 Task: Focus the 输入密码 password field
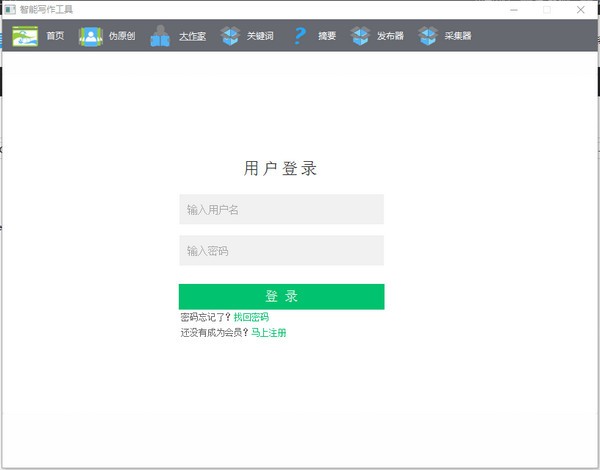[282, 251]
